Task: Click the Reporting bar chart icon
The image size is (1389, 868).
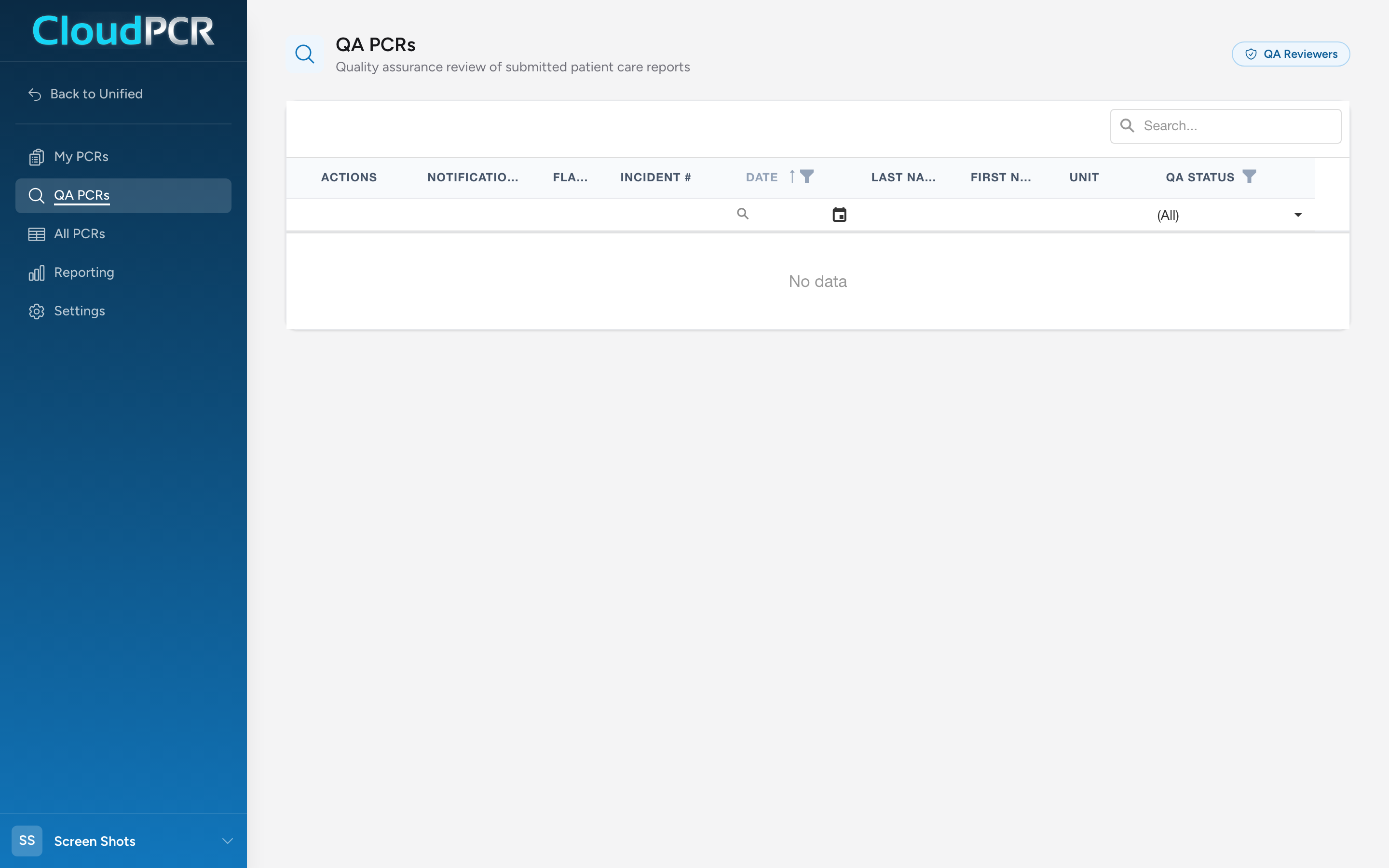Action: pyautogui.click(x=36, y=272)
